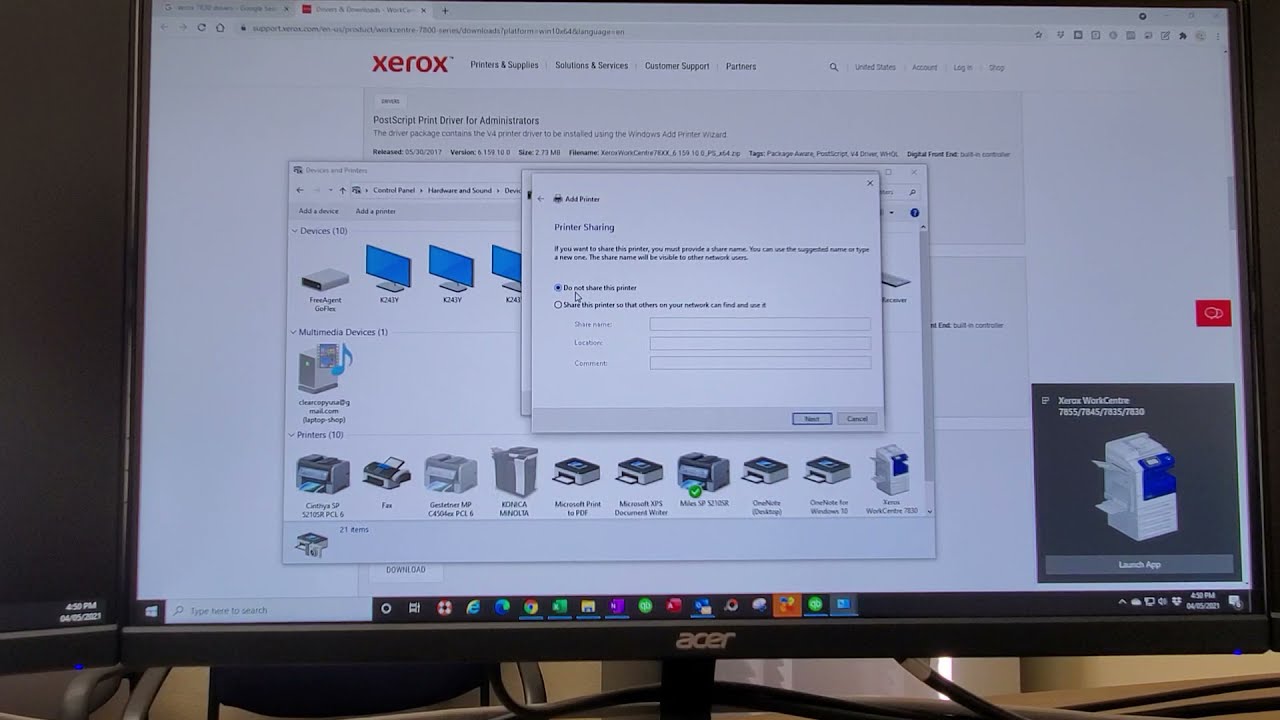Click Launch App for Xerox WorkCentre

pyautogui.click(x=1139, y=565)
